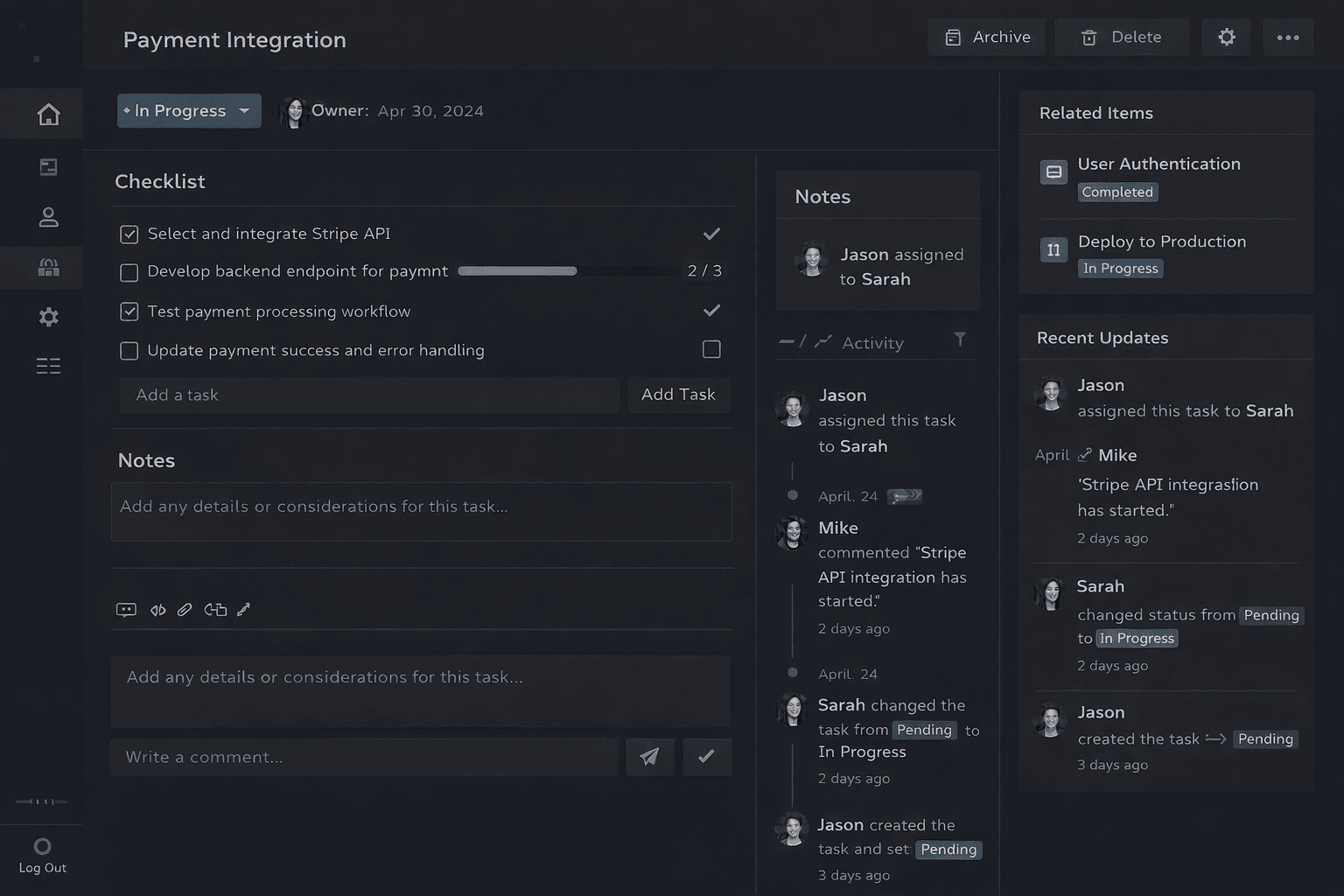Click the Add a task input field
This screenshot has width=1344, height=896.
pyautogui.click(x=369, y=395)
